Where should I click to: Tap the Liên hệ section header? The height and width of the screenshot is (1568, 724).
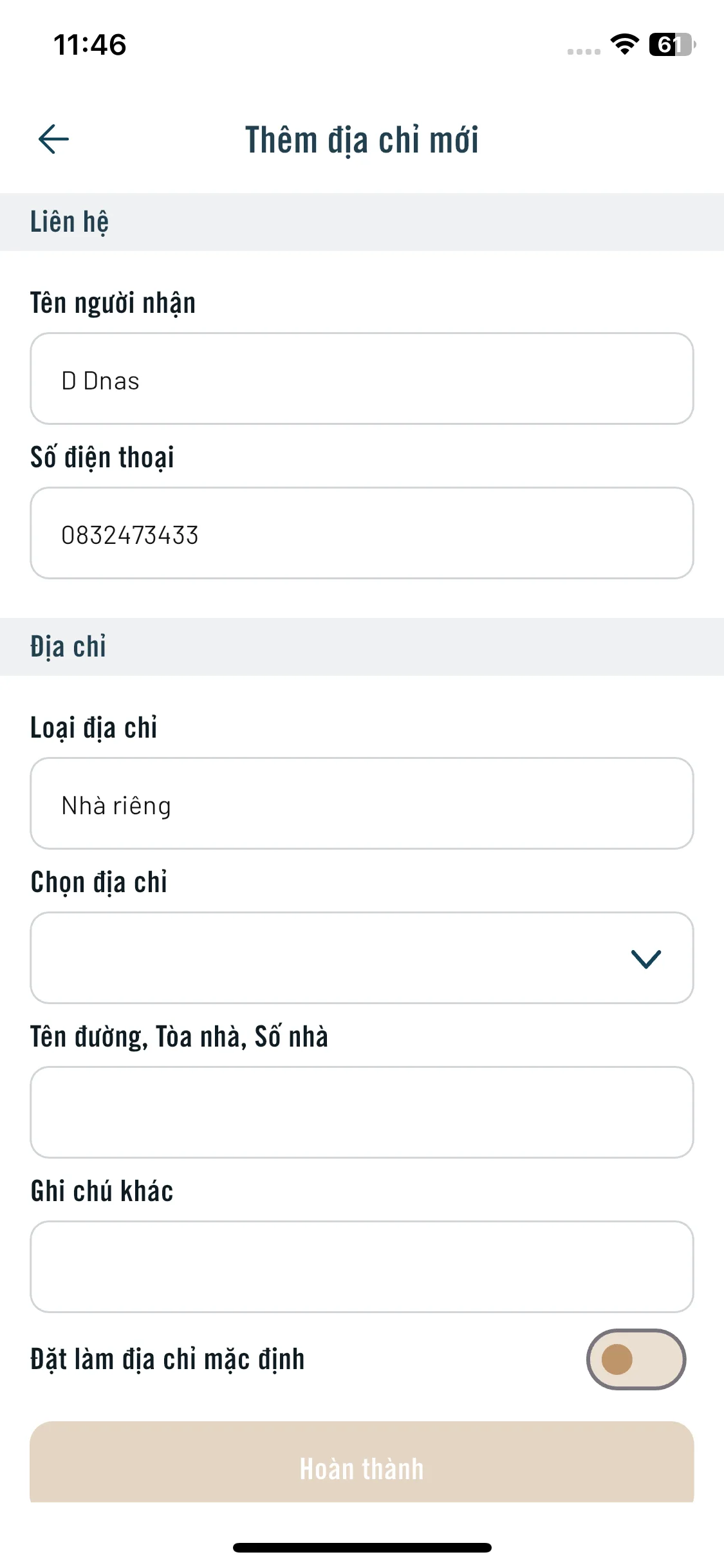click(x=70, y=222)
